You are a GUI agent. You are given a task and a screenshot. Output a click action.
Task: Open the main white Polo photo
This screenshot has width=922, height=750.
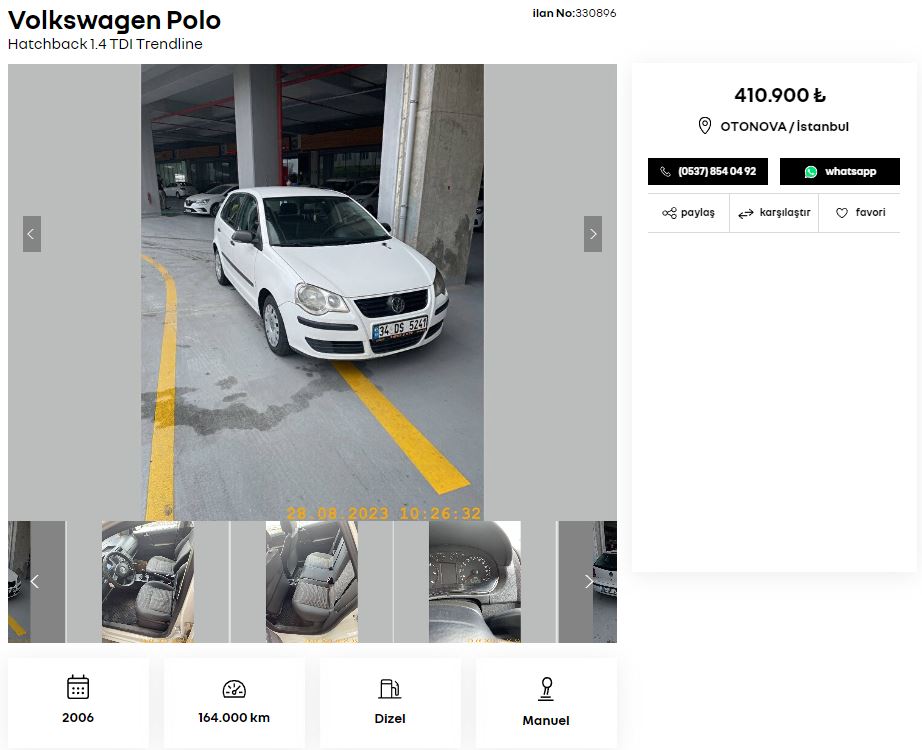pos(312,292)
